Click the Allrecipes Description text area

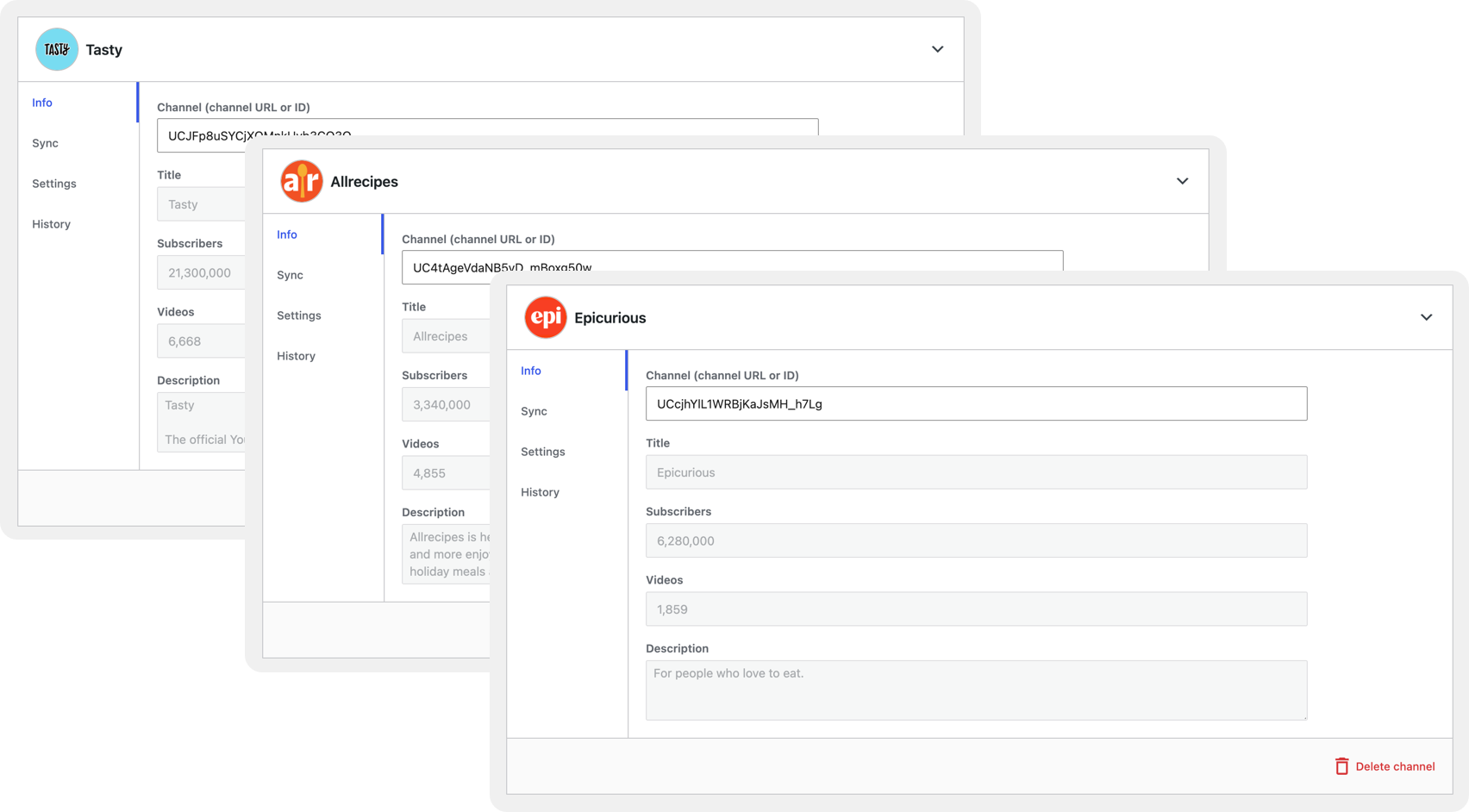point(446,554)
